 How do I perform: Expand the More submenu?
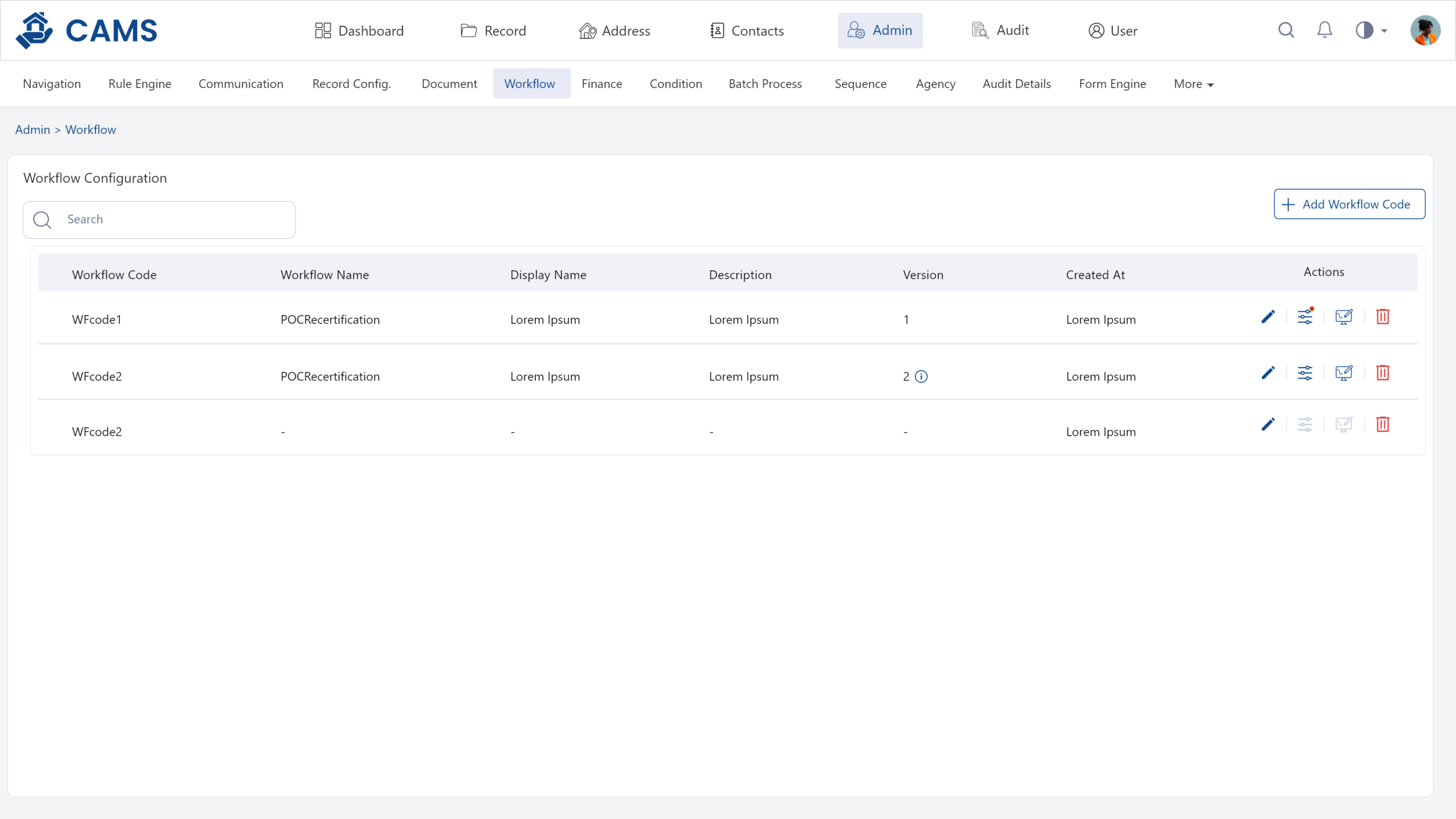point(1193,84)
